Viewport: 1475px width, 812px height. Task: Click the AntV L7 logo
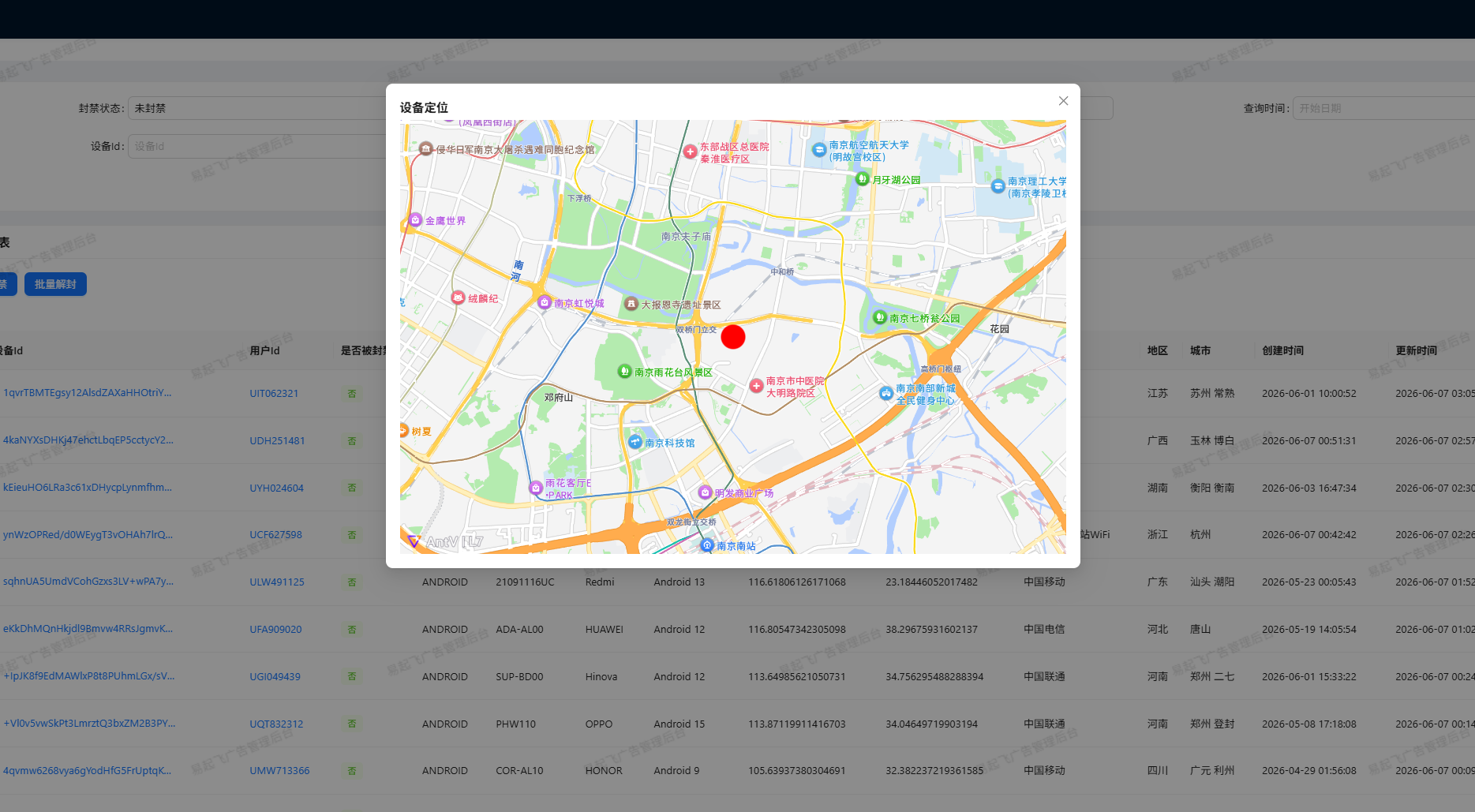click(444, 541)
